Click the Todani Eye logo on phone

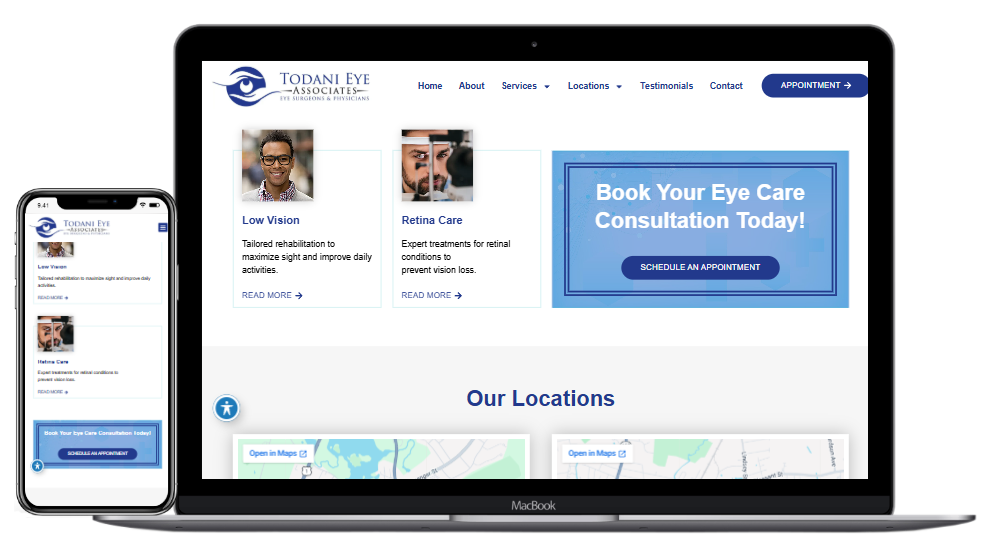tap(70, 227)
